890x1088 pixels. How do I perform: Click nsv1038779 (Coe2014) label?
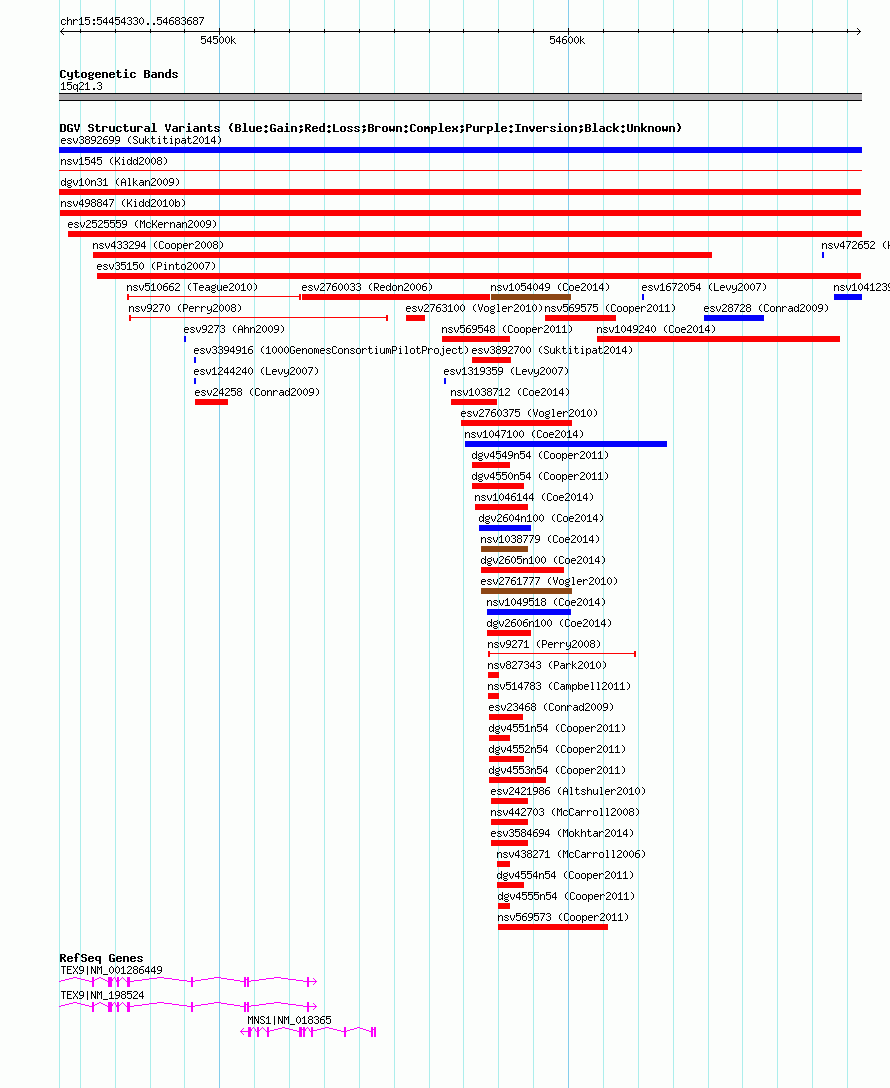point(540,539)
